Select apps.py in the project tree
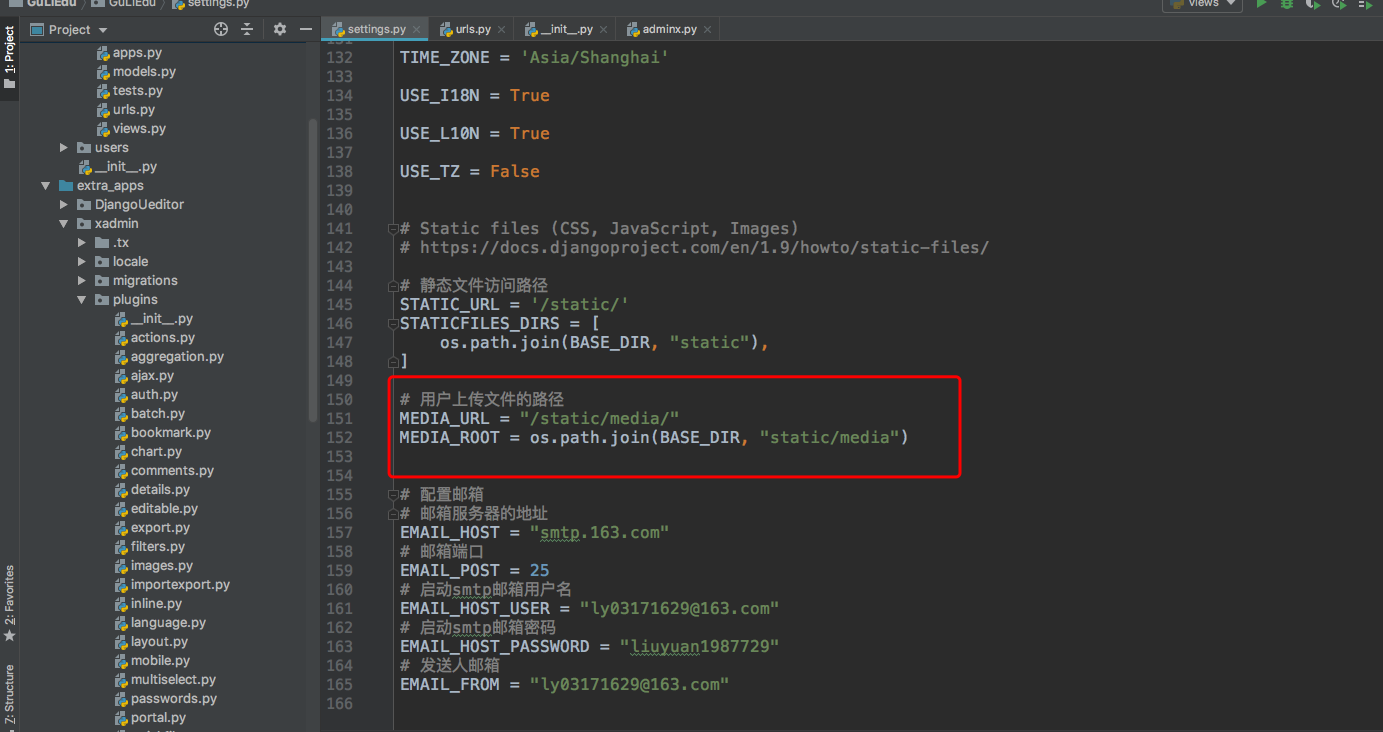The image size is (1383, 732). [x=129, y=53]
